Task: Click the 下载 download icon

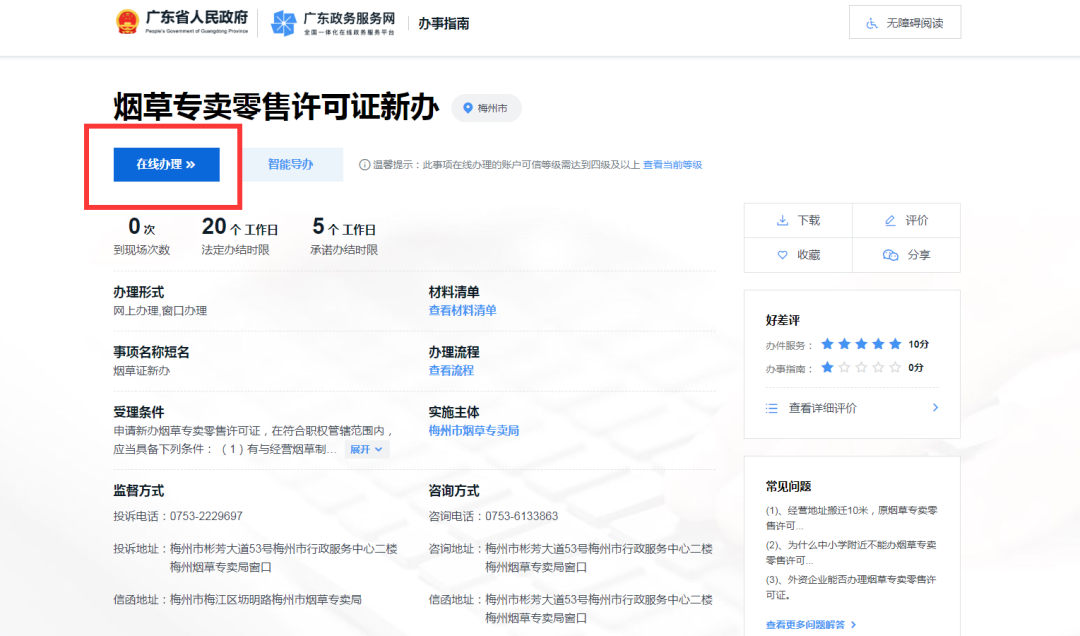Action: point(783,219)
